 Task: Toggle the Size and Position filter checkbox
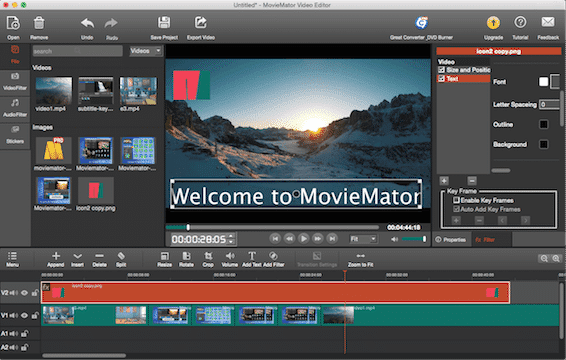pos(441,70)
